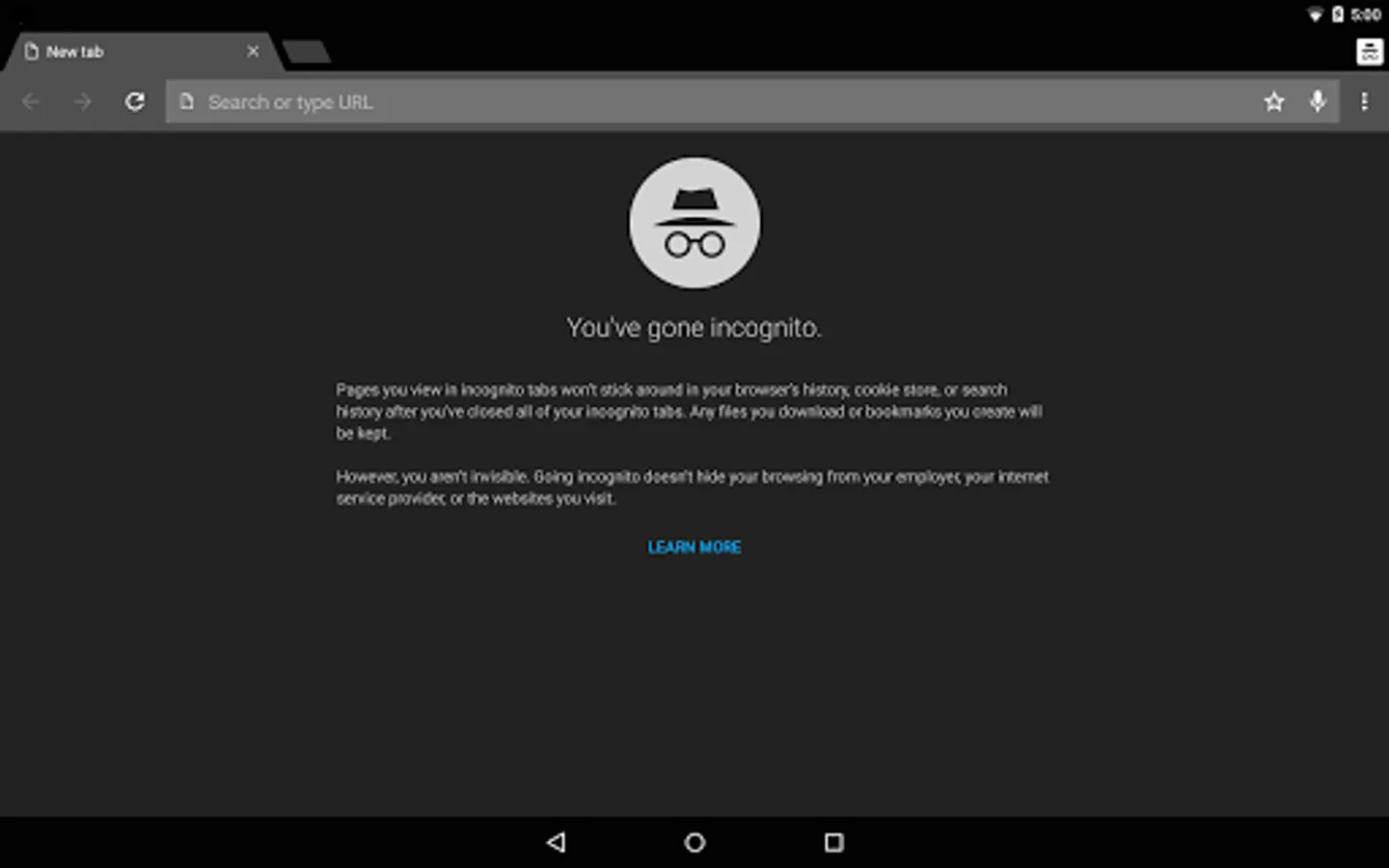Close the New tab tab
Screen dimensions: 1389x868
click(253, 51)
